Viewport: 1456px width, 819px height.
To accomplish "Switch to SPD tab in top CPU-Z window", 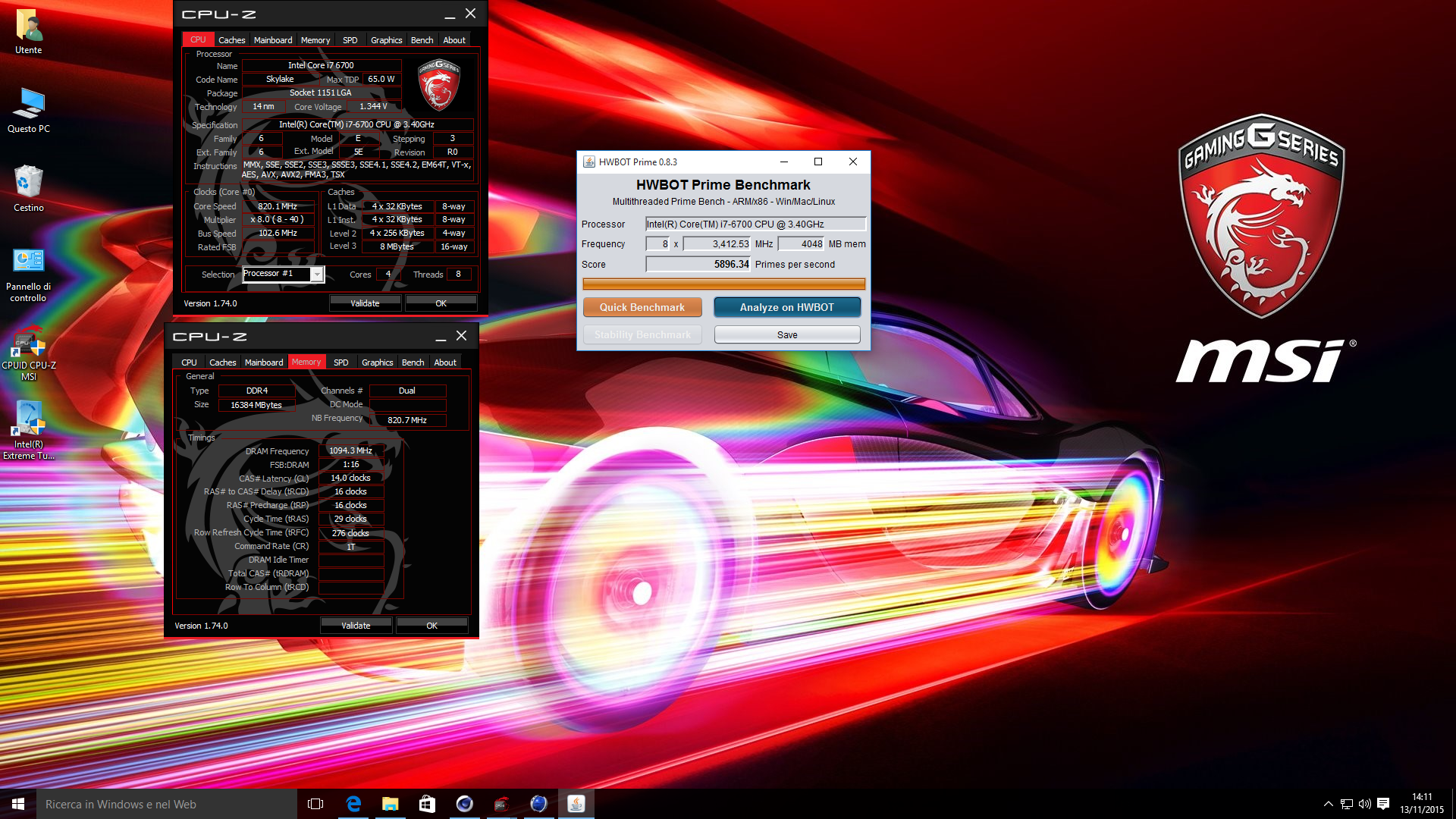I will pos(350,40).
